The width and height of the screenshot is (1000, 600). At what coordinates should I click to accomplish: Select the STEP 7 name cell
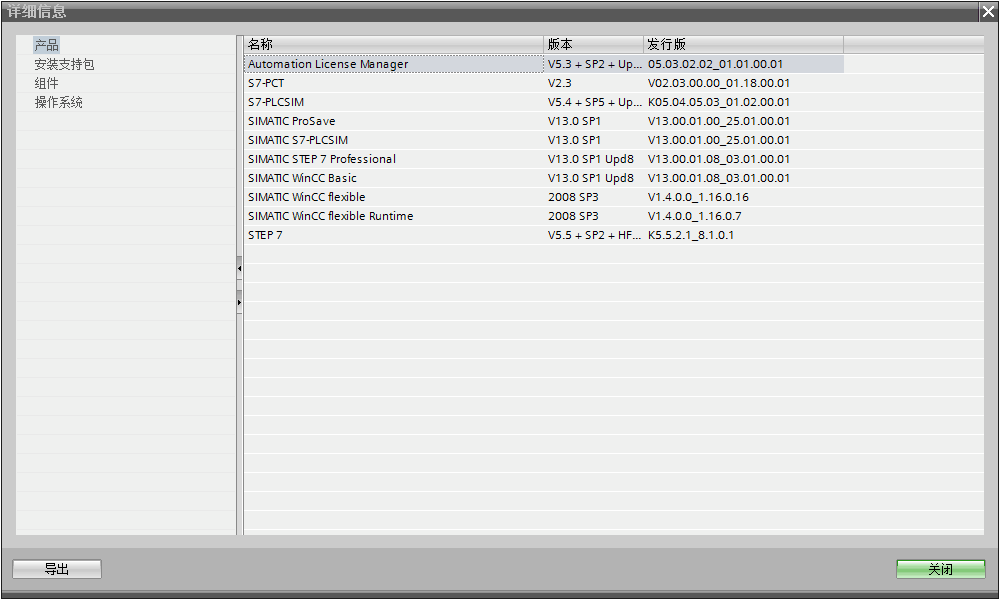393,235
